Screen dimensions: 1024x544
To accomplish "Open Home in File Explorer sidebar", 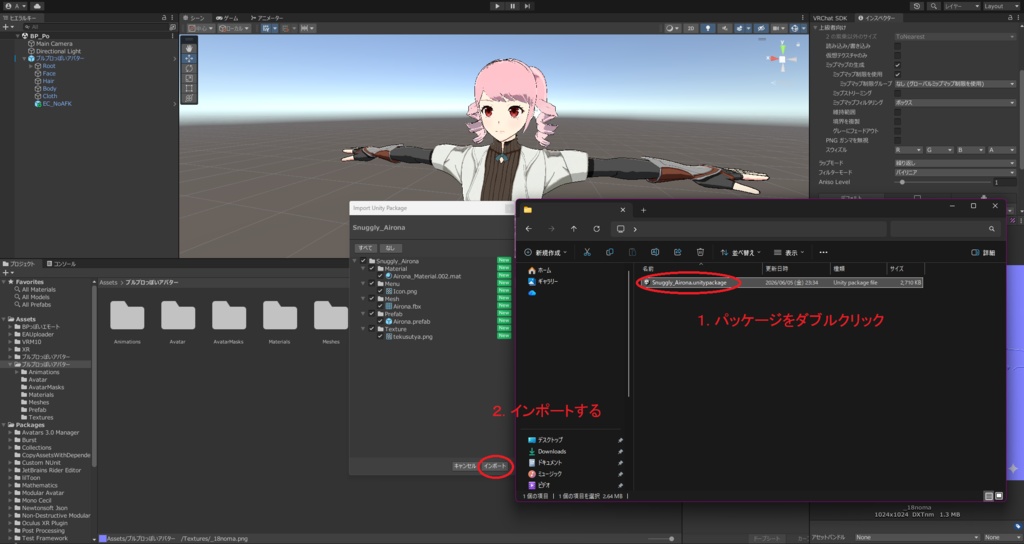I will click(539, 270).
